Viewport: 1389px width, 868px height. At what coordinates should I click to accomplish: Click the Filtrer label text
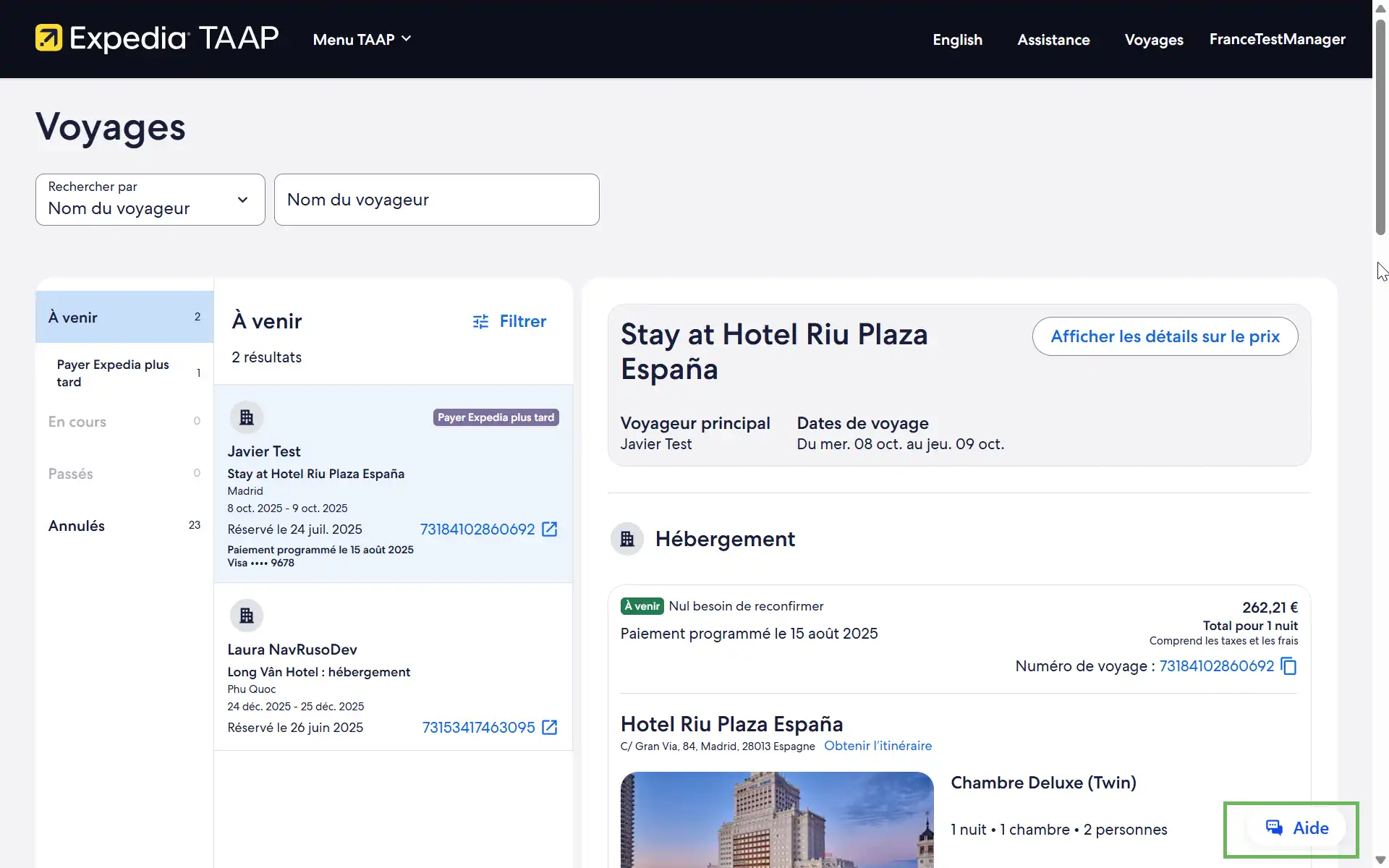(x=523, y=321)
